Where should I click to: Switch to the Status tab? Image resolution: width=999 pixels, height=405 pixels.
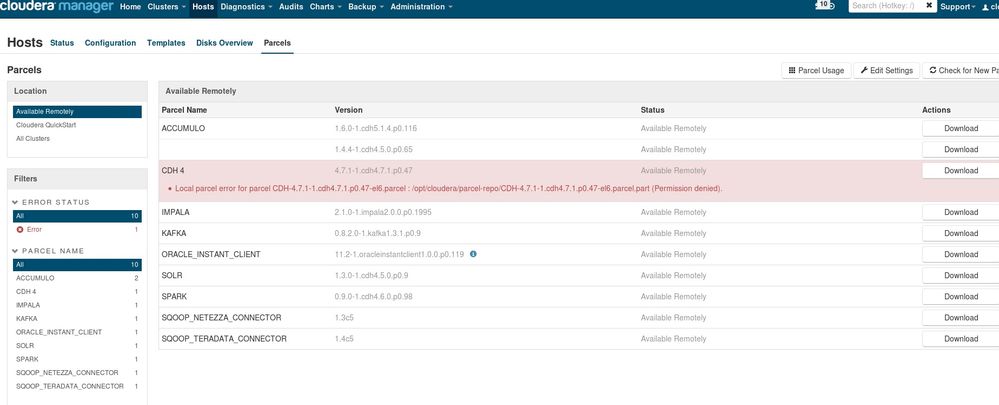click(x=62, y=43)
